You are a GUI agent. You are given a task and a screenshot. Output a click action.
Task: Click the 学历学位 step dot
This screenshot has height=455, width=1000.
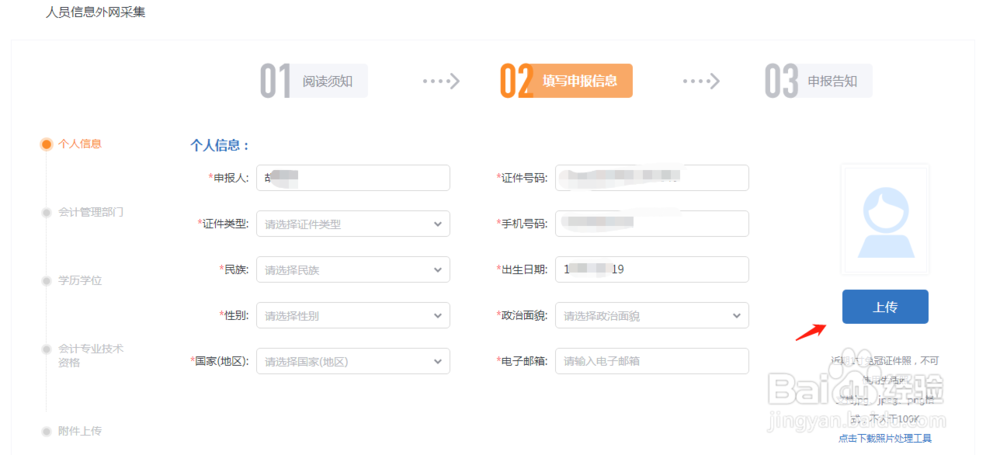pos(46,281)
